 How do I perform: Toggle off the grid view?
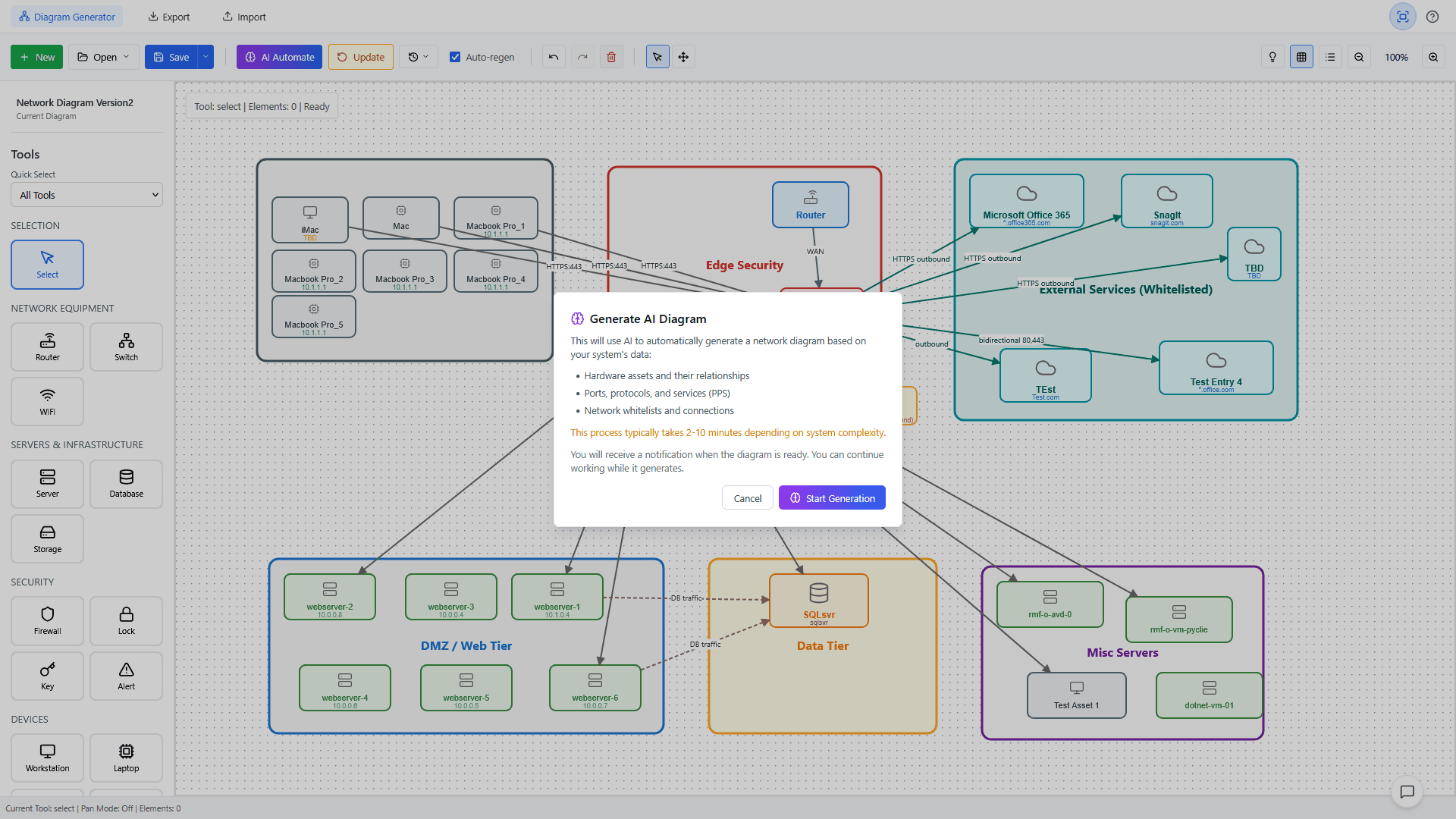tap(1301, 56)
